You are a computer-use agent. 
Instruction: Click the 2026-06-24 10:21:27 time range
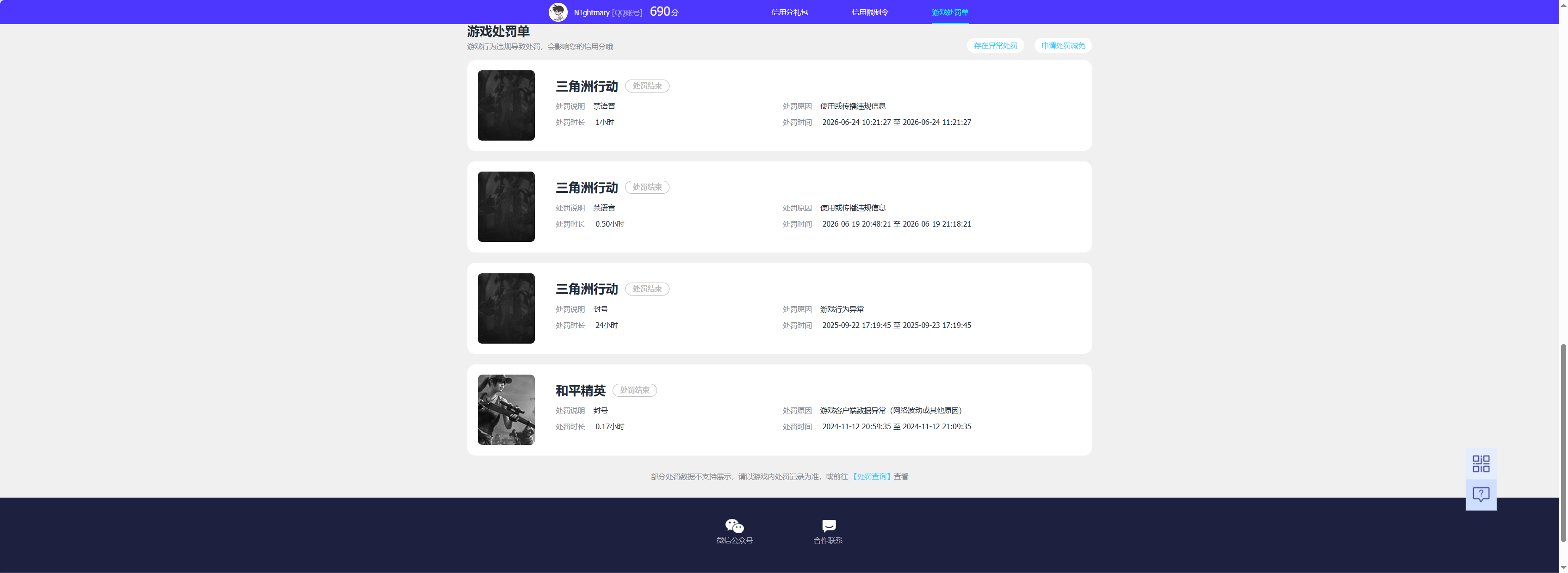click(896, 122)
